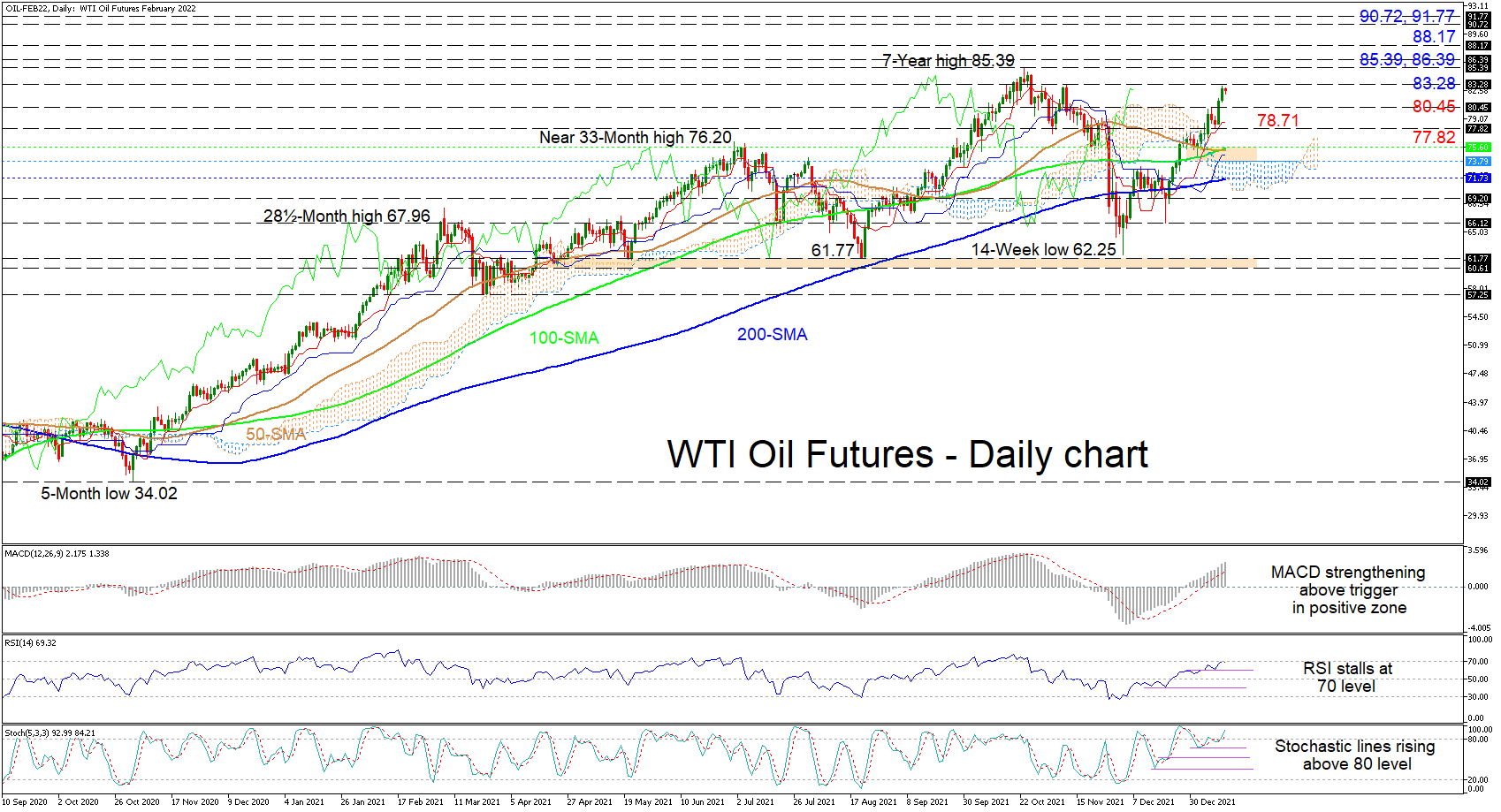Click the 'Near 33-Month high 76.20' label

point(636,137)
